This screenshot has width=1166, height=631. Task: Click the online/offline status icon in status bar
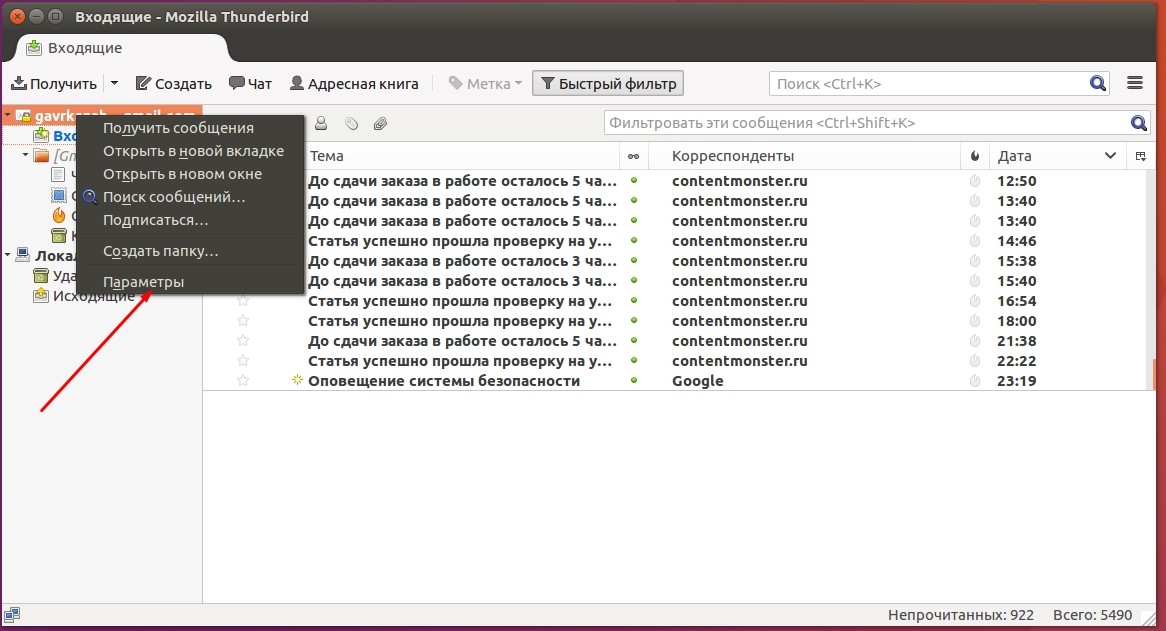[x=12, y=615]
